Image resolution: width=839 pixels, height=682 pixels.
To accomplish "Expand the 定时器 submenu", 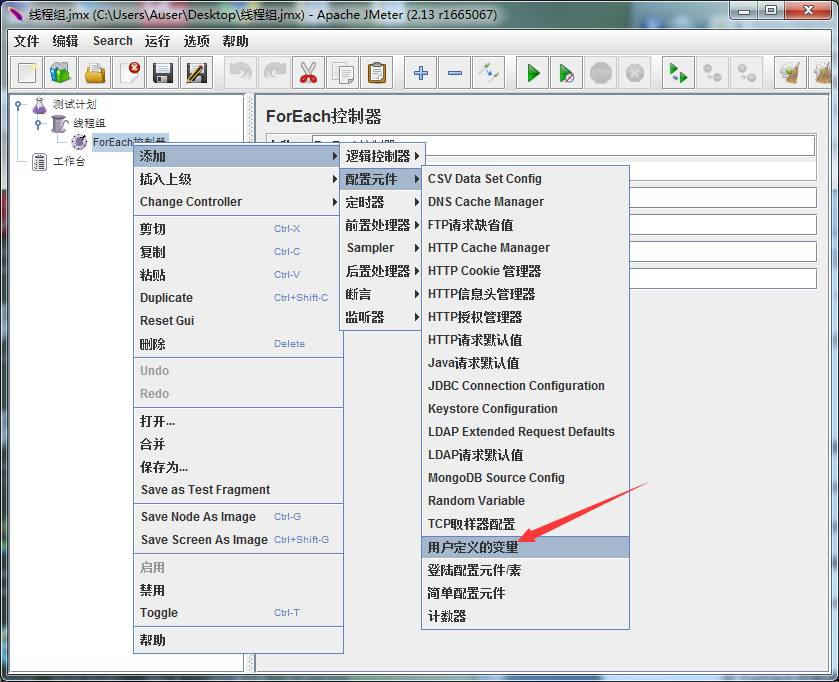I will pos(381,202).
